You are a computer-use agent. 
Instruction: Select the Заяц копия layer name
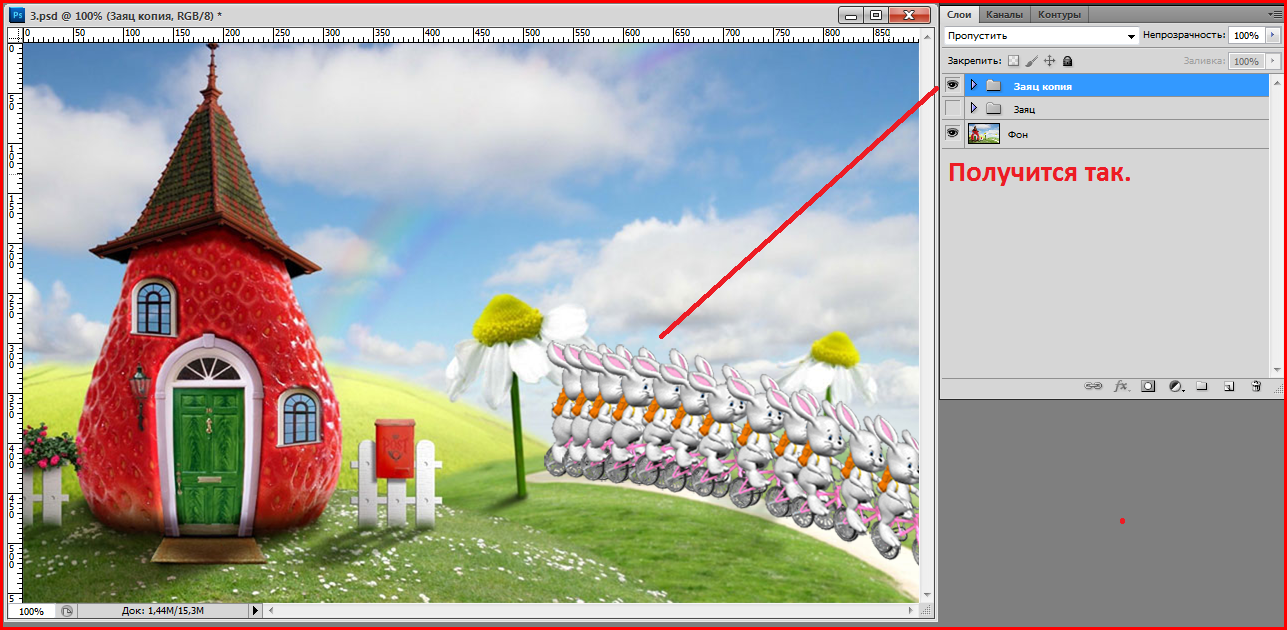(1042, 86)
